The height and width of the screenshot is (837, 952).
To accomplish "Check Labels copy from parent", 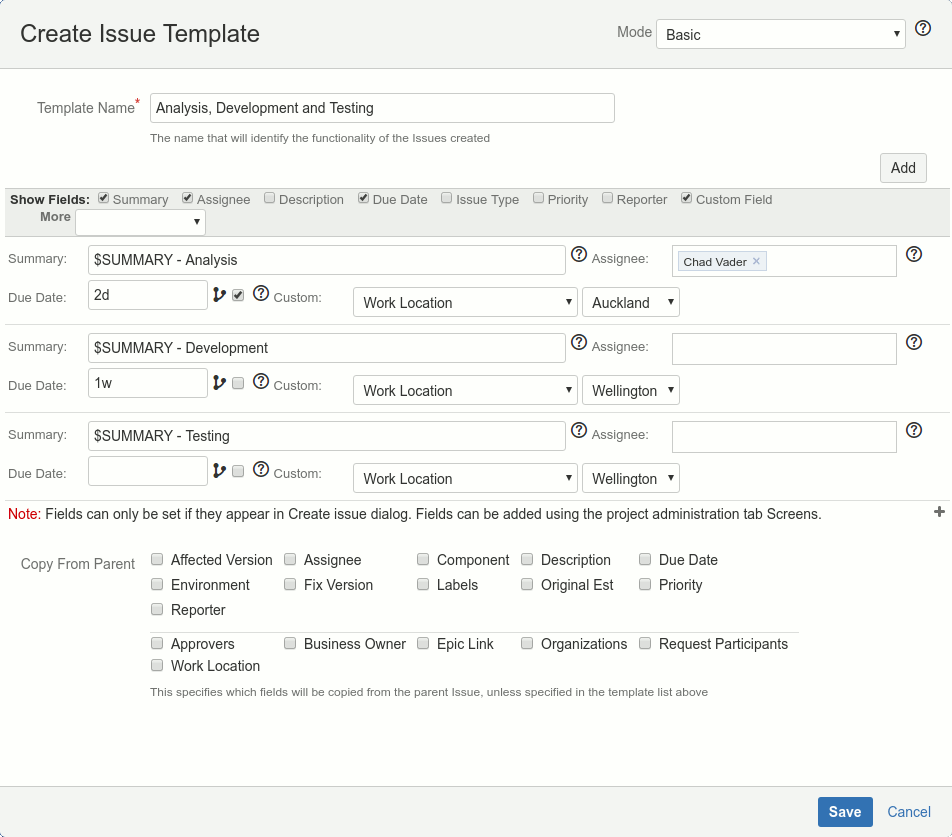I will point(423,584).
